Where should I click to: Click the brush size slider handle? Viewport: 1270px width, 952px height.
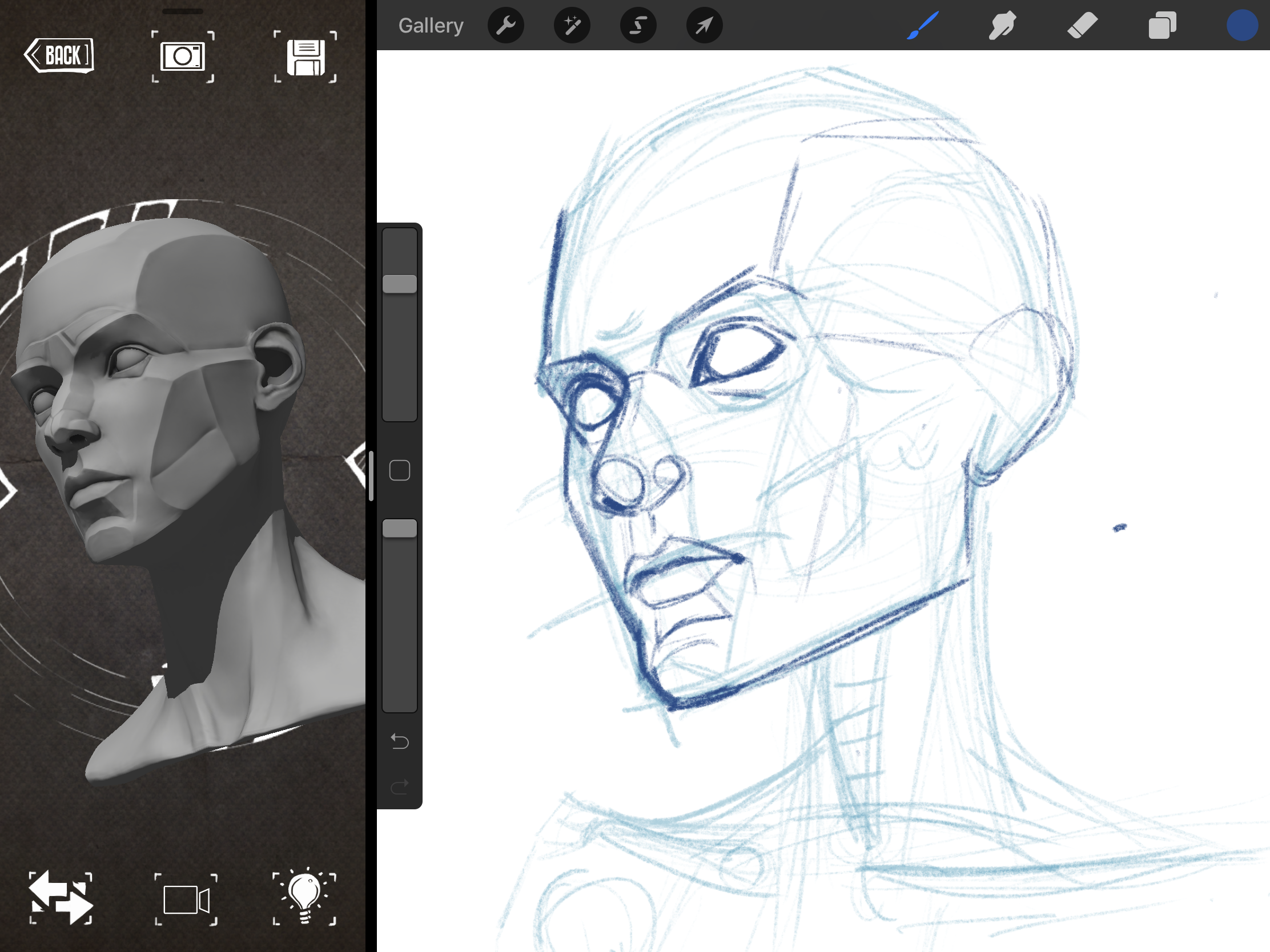[400, 284]
